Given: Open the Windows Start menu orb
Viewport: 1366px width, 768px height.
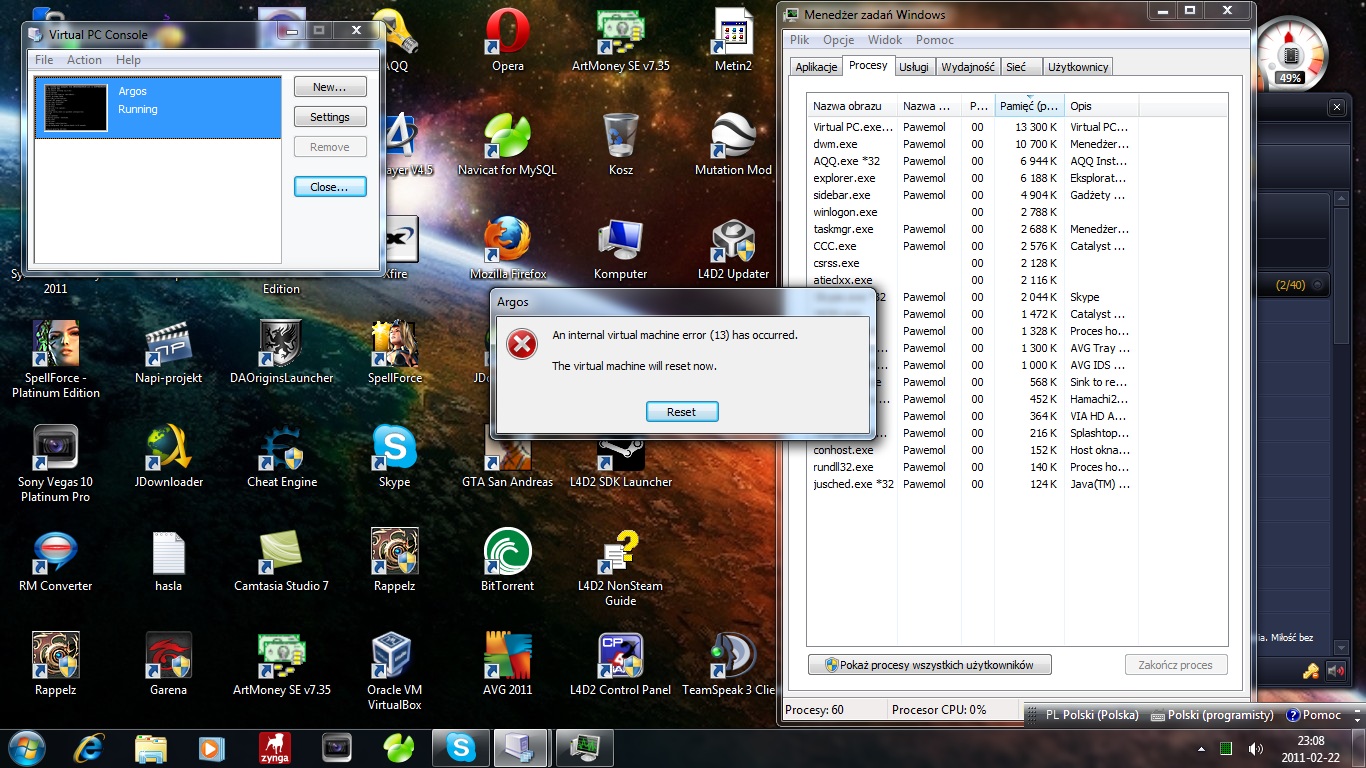Looking at the screenshot, I should (25, 748).
